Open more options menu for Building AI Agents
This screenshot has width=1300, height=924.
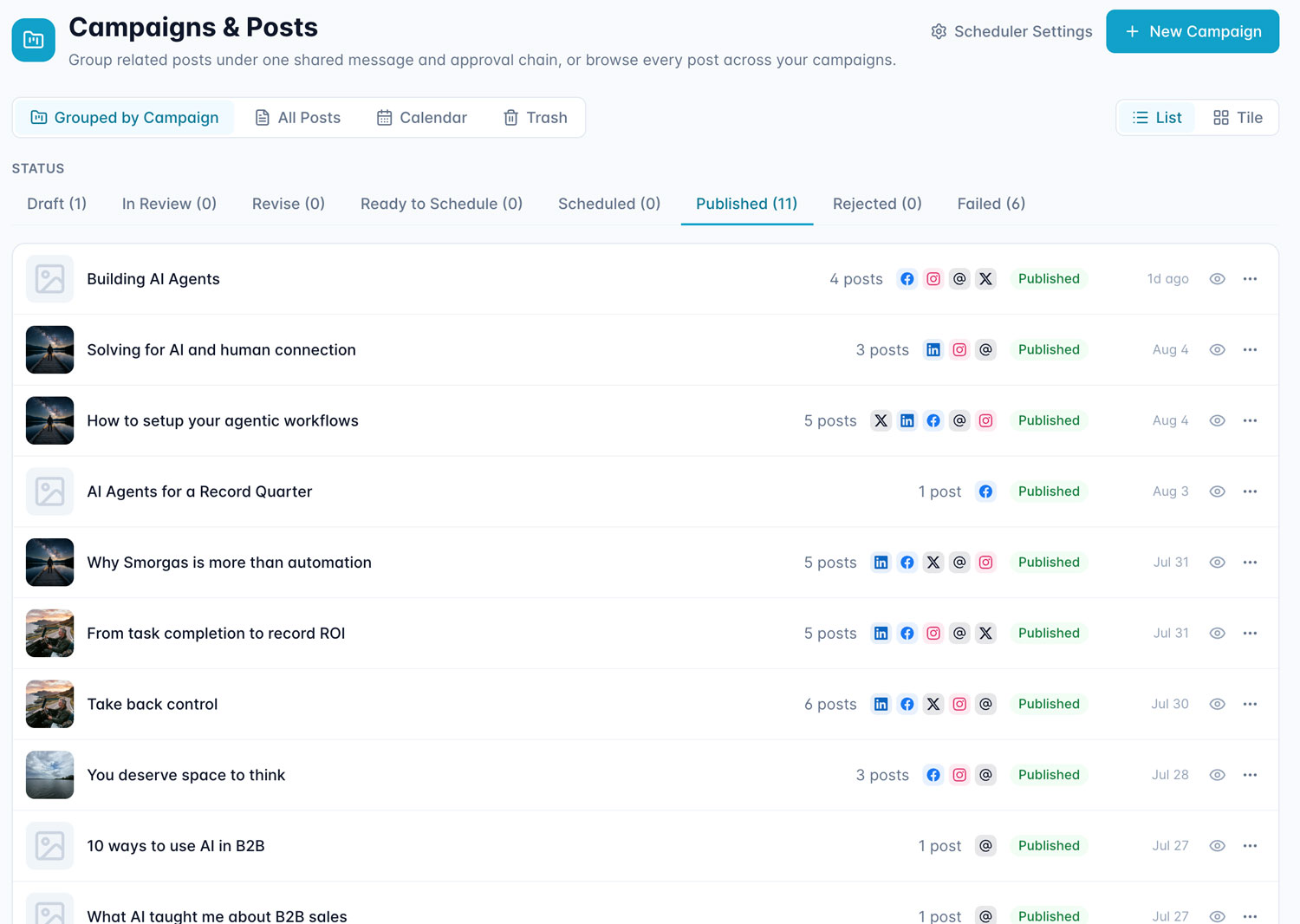click(1250, 279)
